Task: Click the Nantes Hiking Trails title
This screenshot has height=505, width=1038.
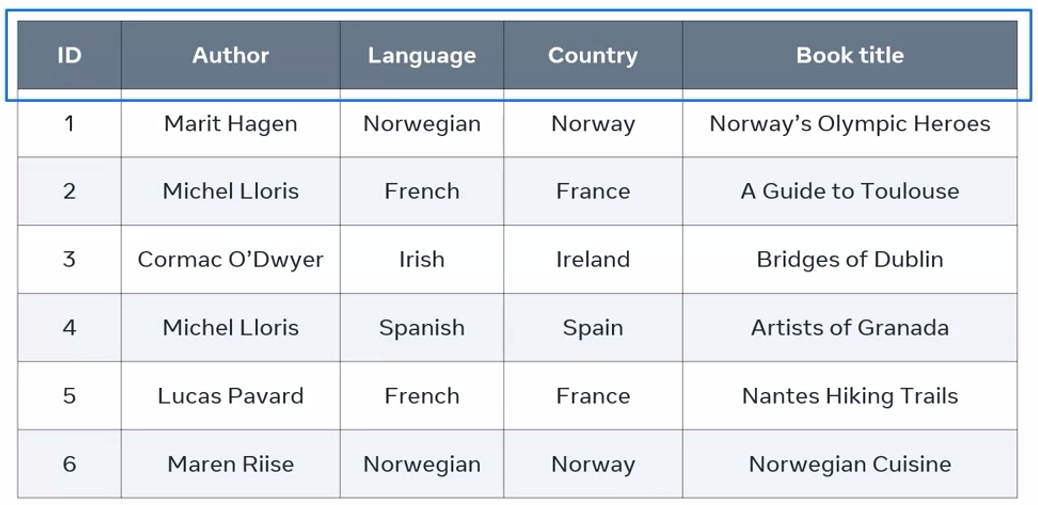Action: [x=850, y=396]
